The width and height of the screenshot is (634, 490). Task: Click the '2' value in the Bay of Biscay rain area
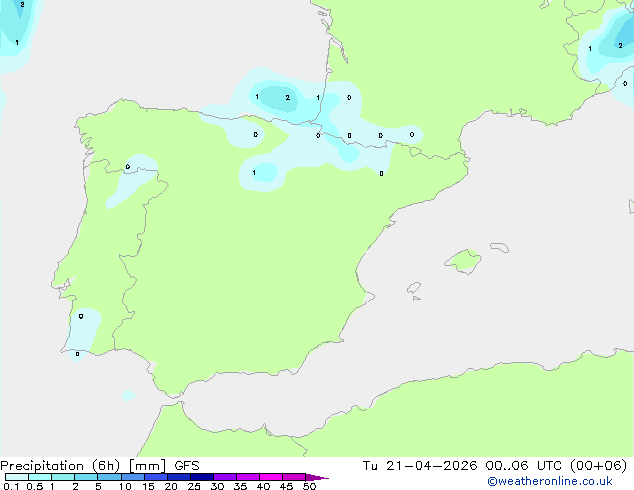287,97
